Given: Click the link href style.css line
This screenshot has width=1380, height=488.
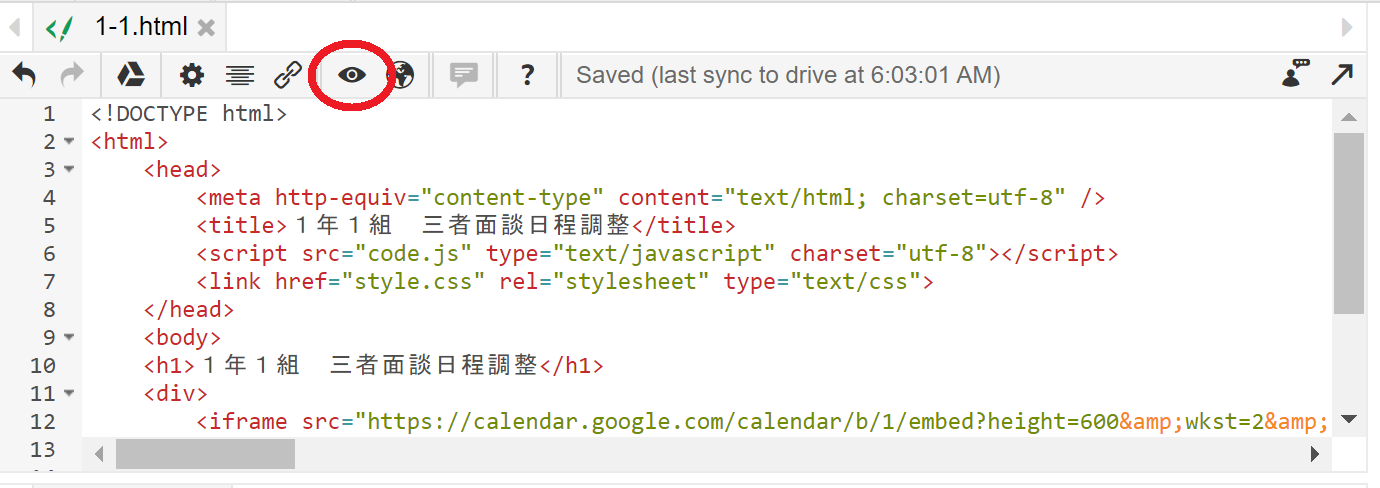Looking at the screenshot, I should click(565, 282).
